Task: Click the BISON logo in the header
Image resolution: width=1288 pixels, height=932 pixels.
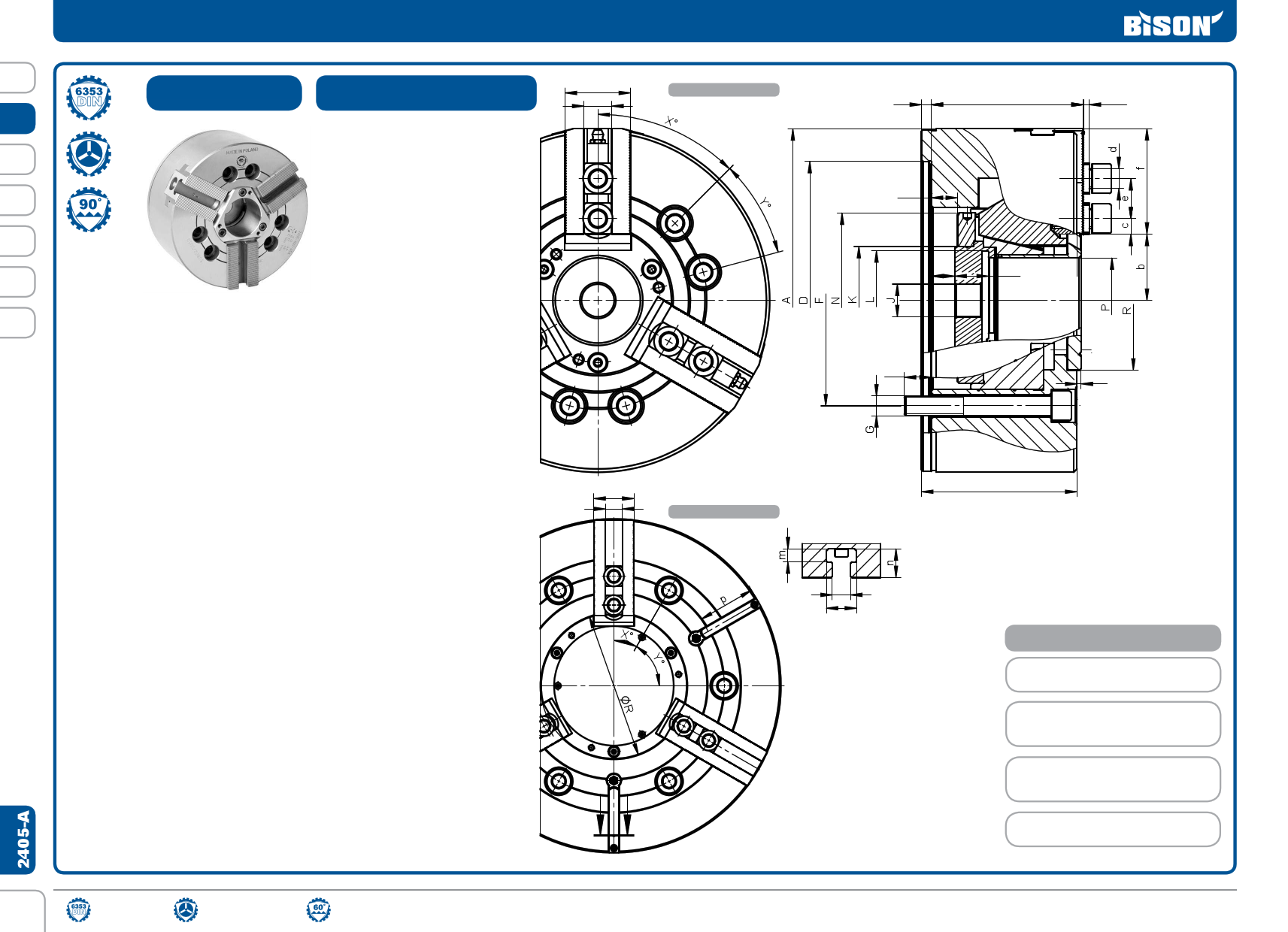Action: (x=1171, y=24)
